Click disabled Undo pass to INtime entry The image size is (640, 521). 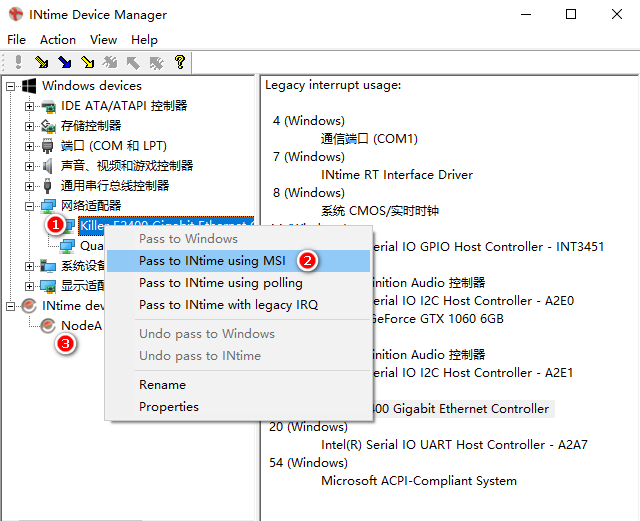pyautogui.click(x=238, y=356)
